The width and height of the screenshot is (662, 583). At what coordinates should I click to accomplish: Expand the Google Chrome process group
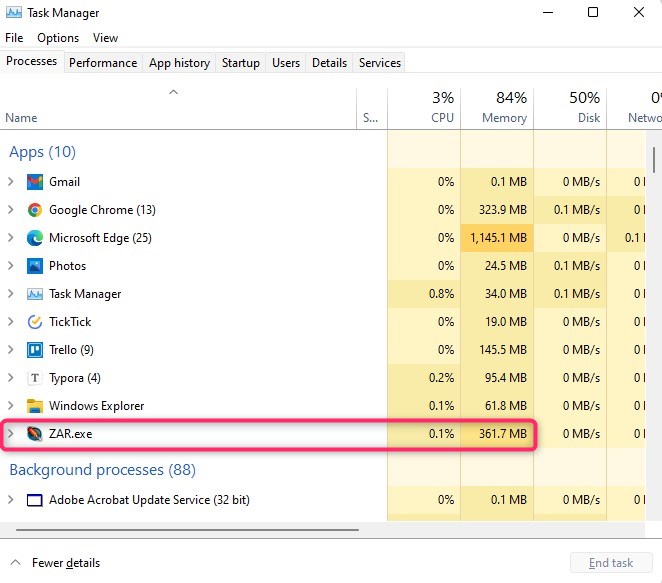click(x=11, y=210)
